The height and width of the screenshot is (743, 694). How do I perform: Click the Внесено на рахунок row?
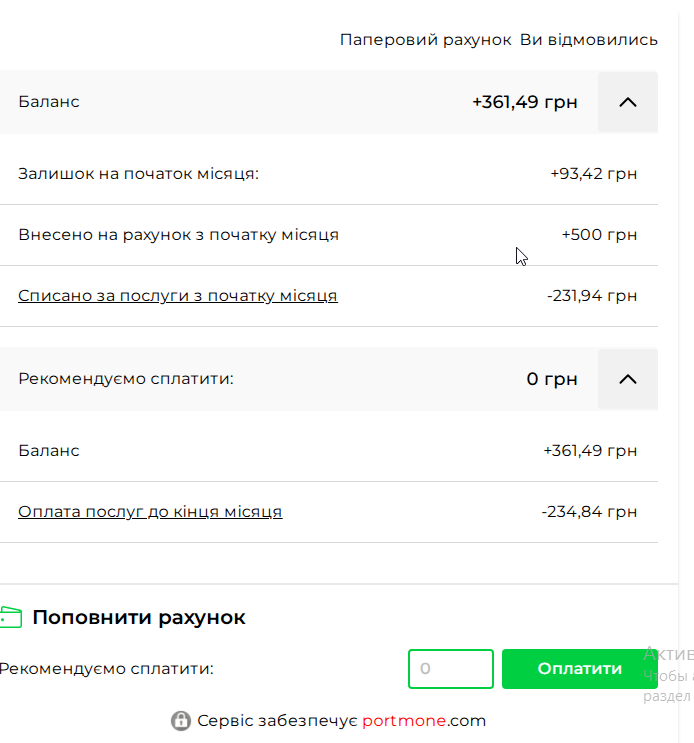click(x=329, y=235)
